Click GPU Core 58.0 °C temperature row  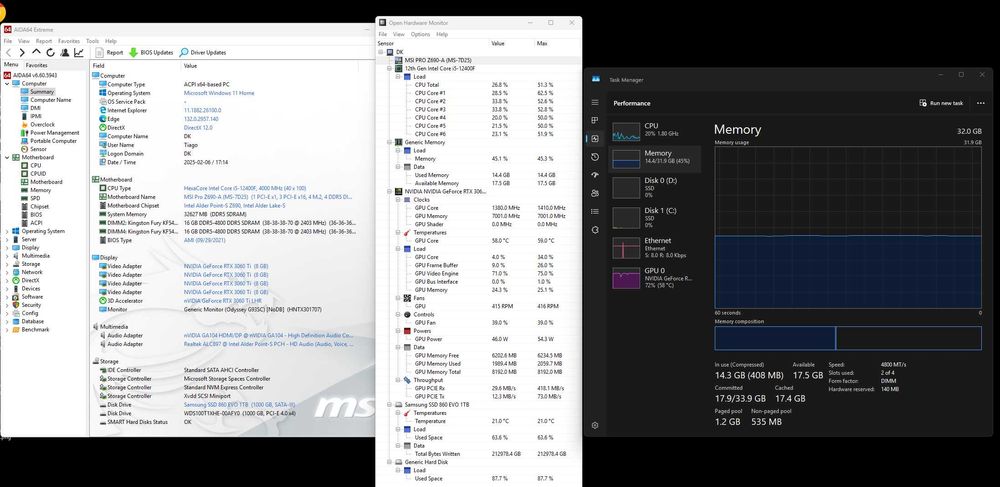point(479,241)
